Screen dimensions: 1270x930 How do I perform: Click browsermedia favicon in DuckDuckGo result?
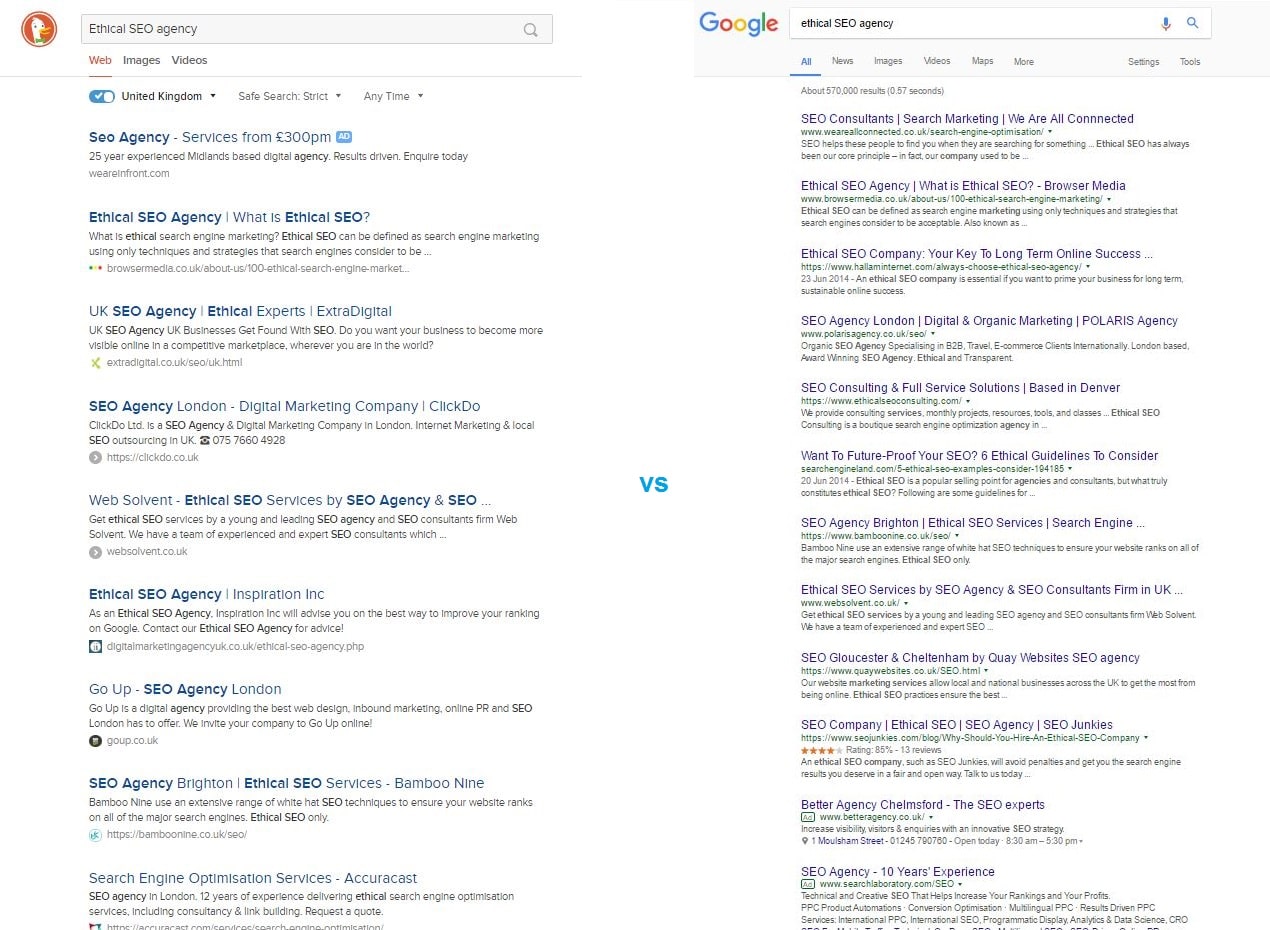tap(95, 268)
